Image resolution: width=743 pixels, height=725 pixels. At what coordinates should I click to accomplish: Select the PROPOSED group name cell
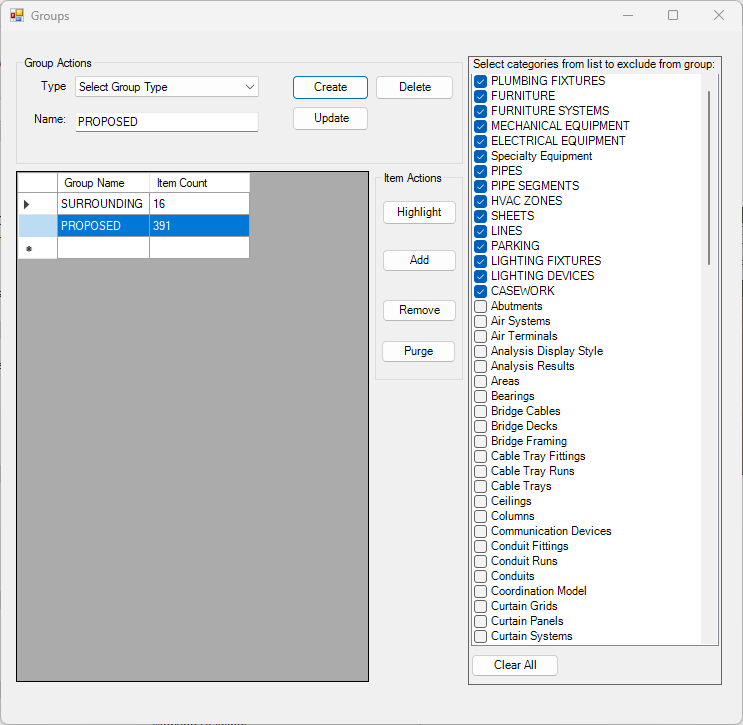pos(103,226)
